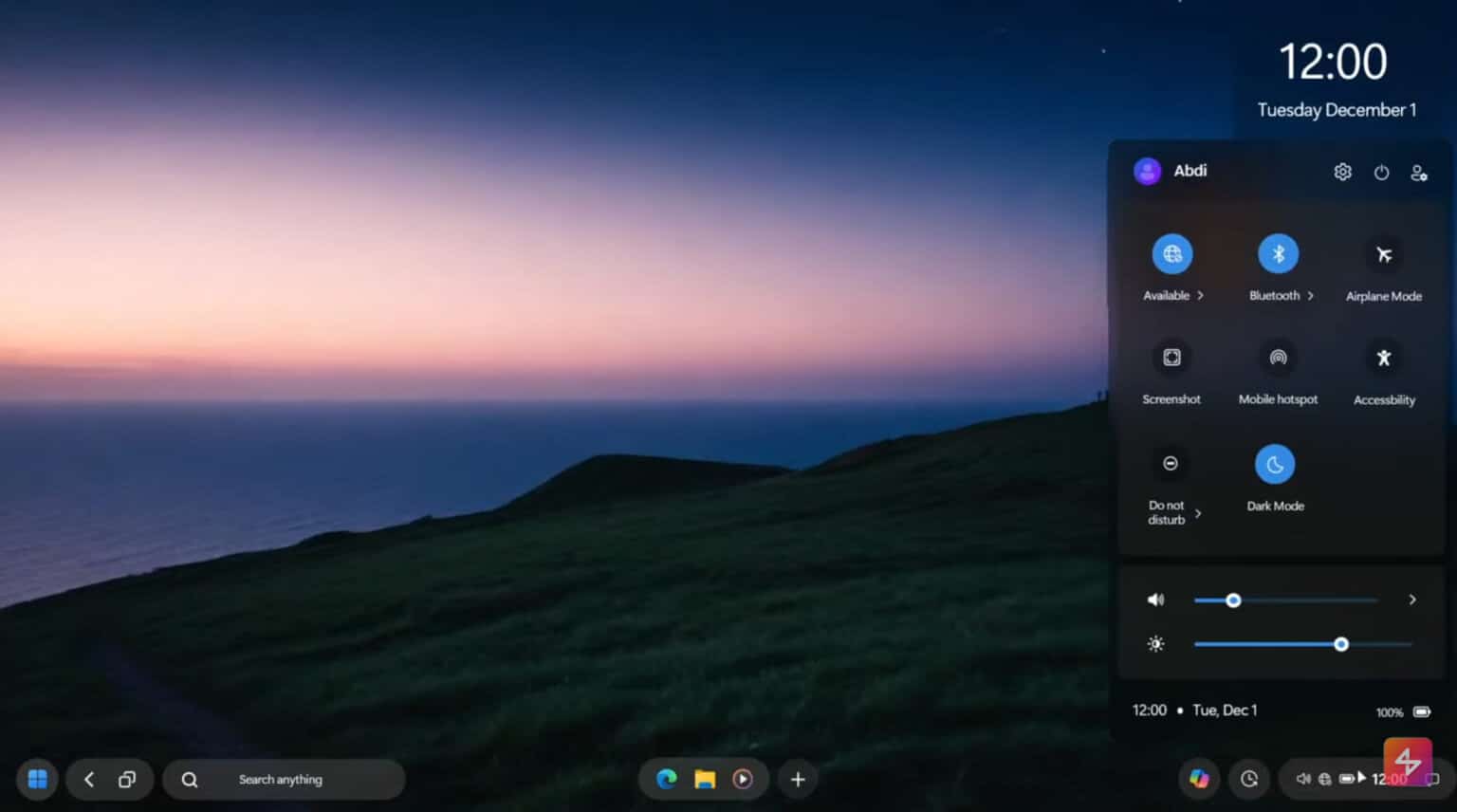Click the Abdi profile name

[x=1190, y=172]
